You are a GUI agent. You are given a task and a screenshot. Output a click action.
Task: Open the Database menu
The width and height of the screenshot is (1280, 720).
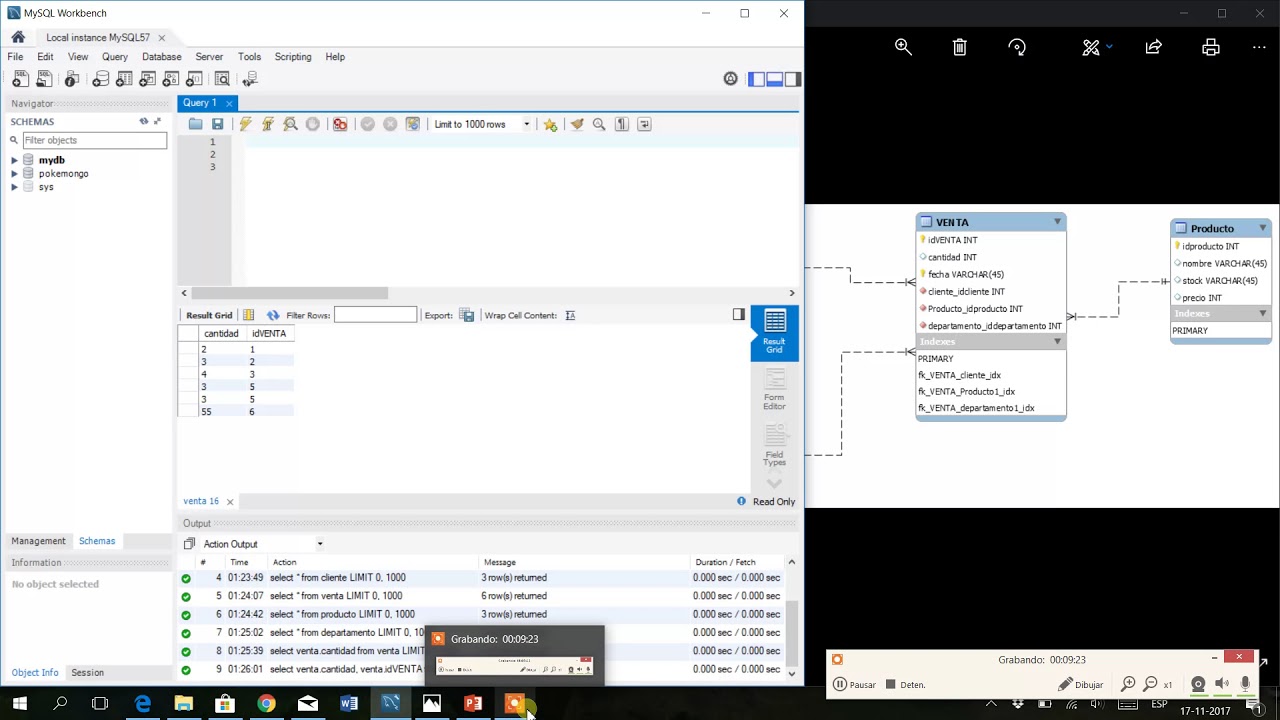(161, 57)
